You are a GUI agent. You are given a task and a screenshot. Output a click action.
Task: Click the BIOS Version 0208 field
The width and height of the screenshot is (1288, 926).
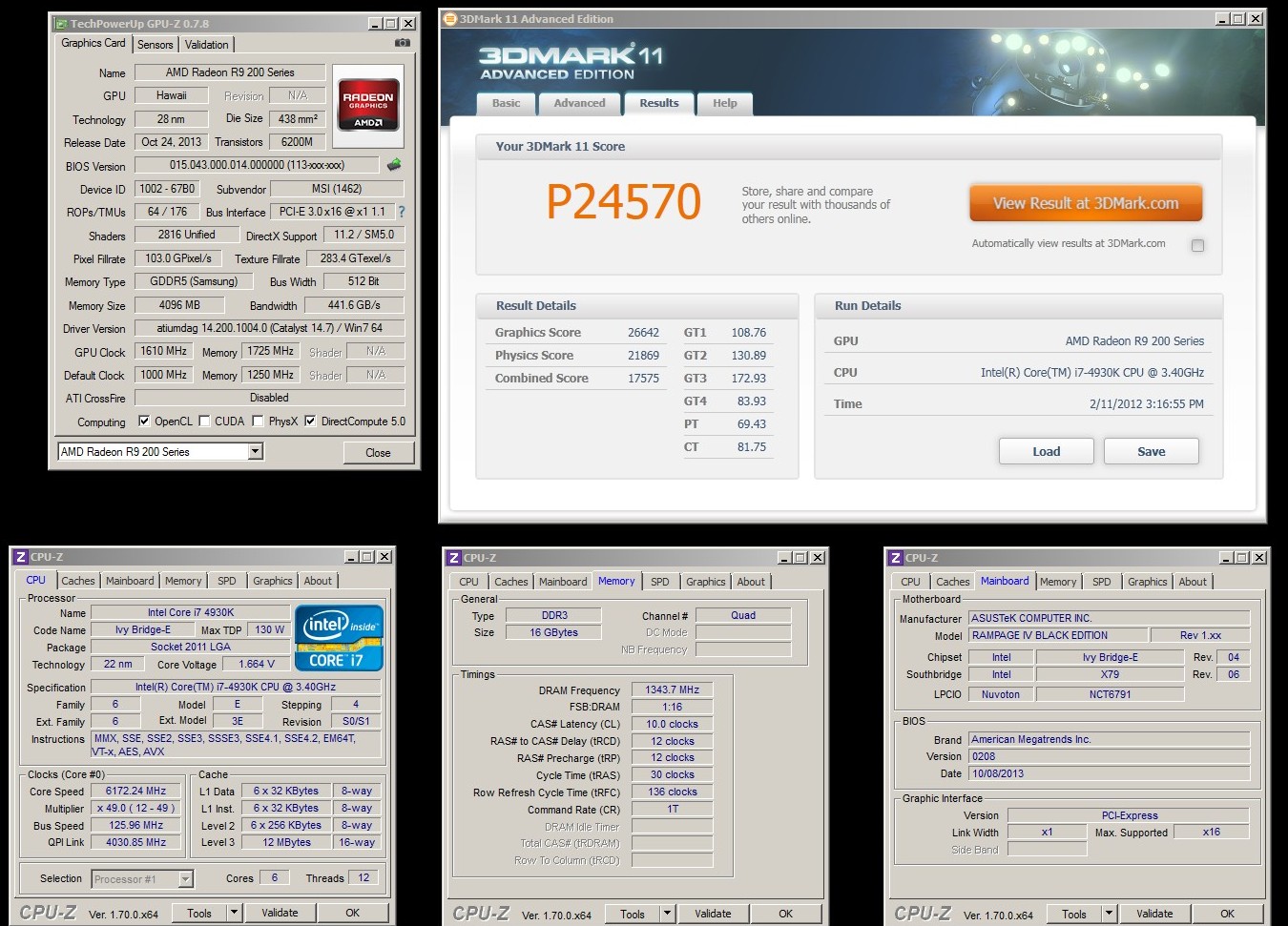(1109, 756)
